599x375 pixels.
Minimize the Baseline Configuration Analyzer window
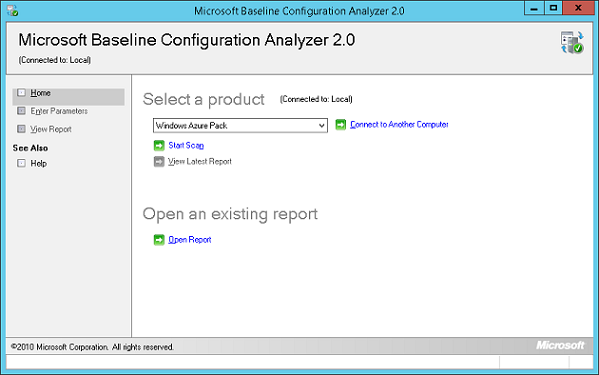(534, 8)
